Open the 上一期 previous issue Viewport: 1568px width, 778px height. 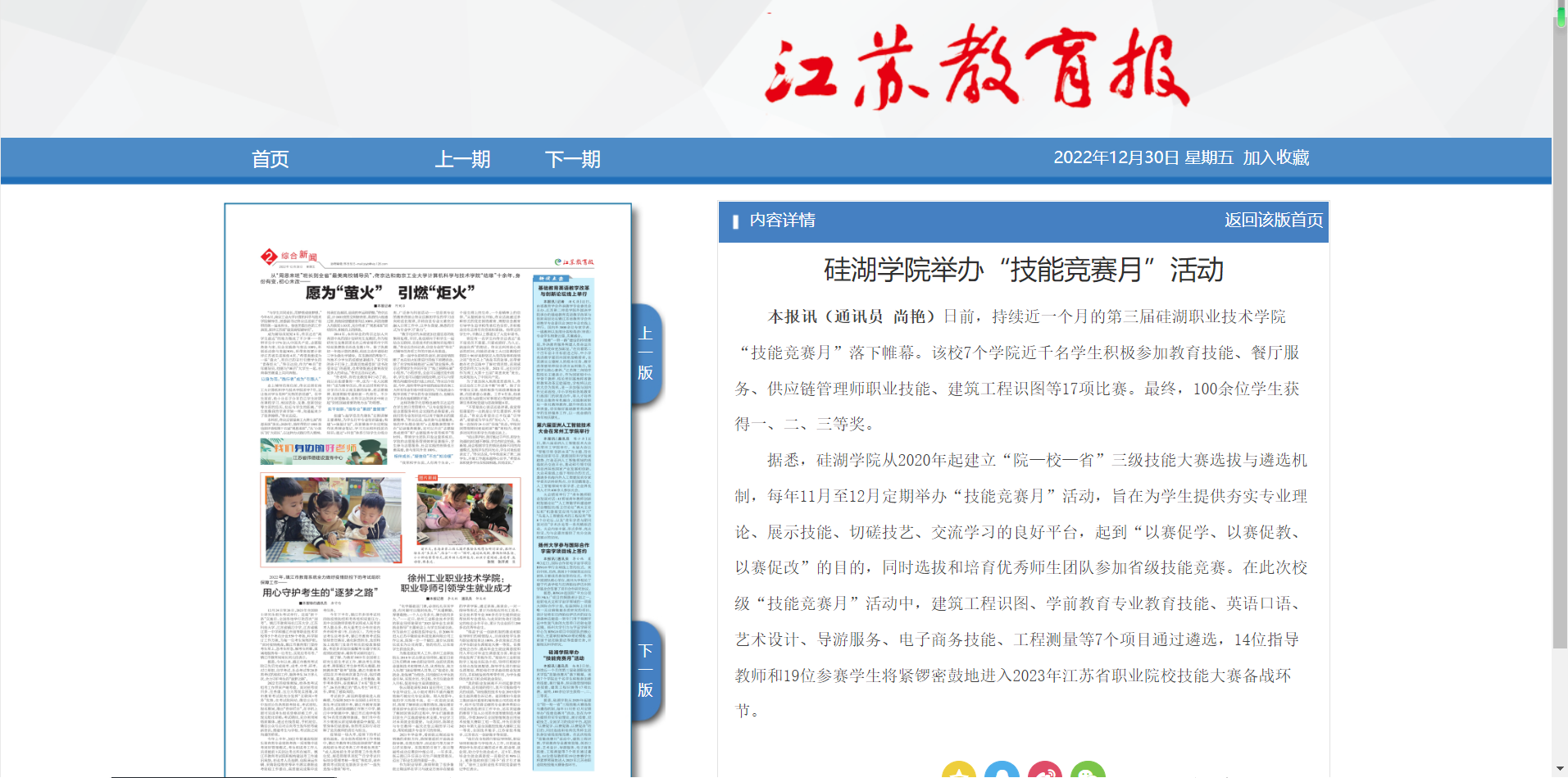(x=462, y=159)
